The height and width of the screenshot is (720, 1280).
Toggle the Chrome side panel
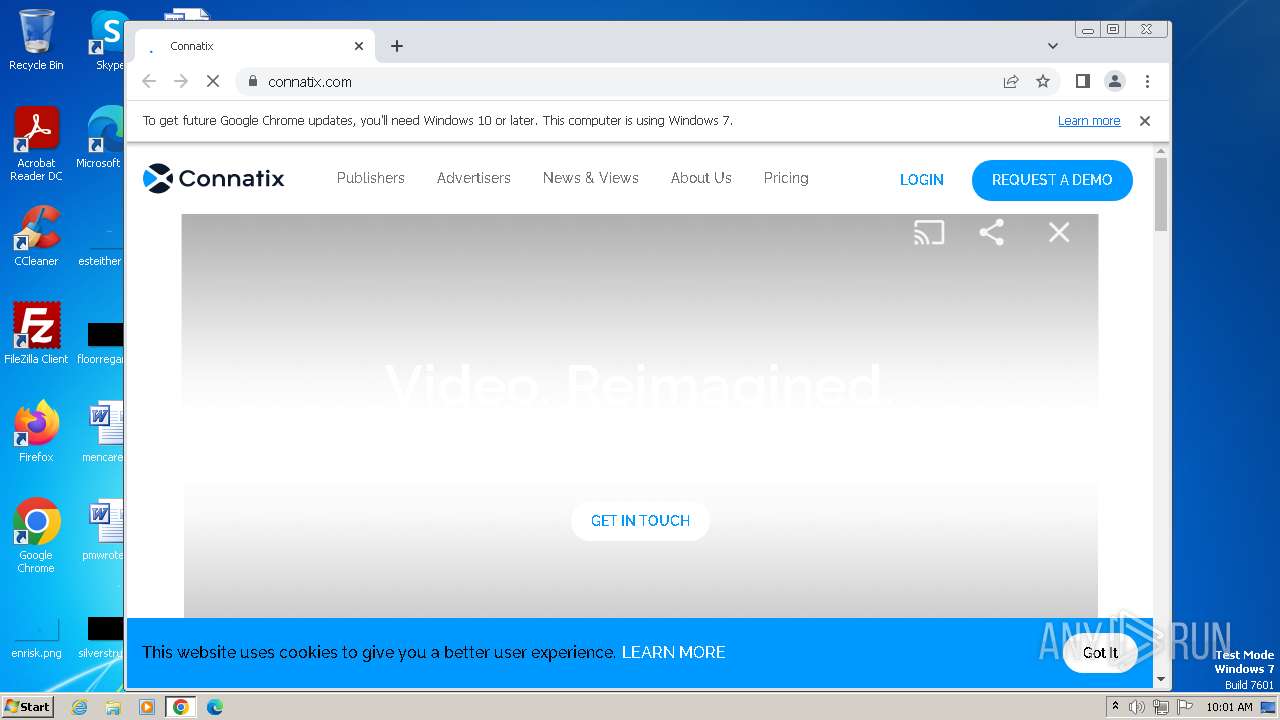pyautogui.click(x=1082, y=82)
